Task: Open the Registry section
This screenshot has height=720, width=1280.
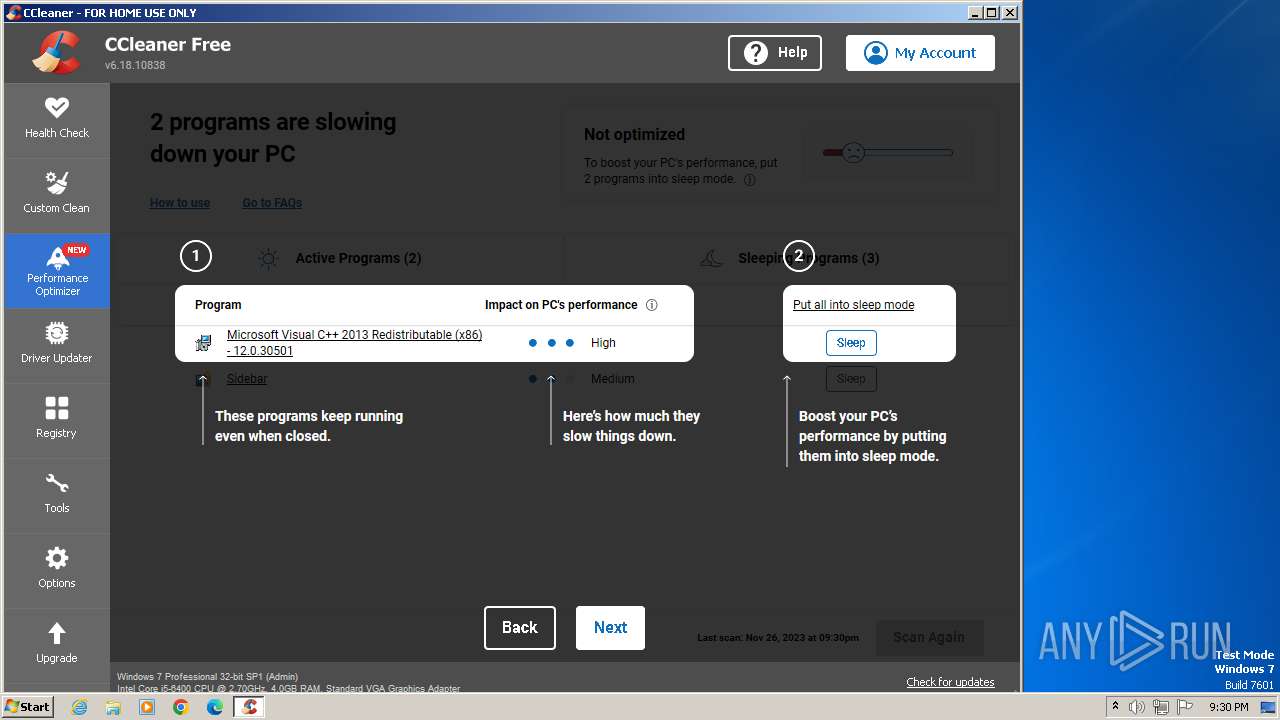Action: point(57,420)
